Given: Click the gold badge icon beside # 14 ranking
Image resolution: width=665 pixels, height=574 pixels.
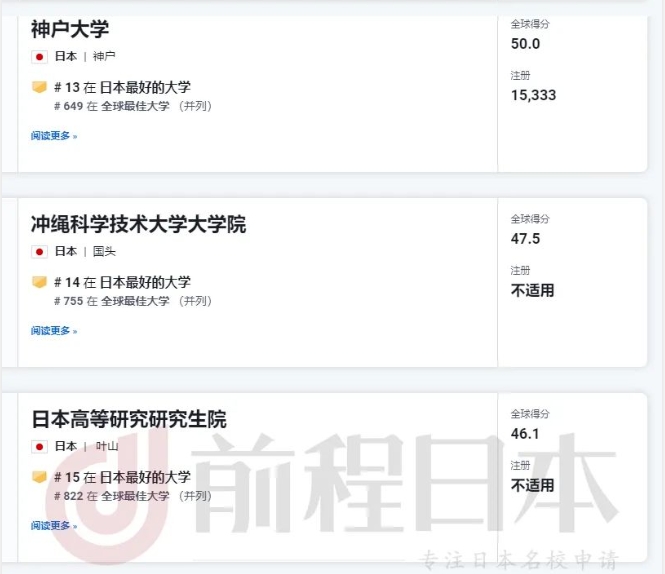Looking at the screenshot, I should coord(39,282).
